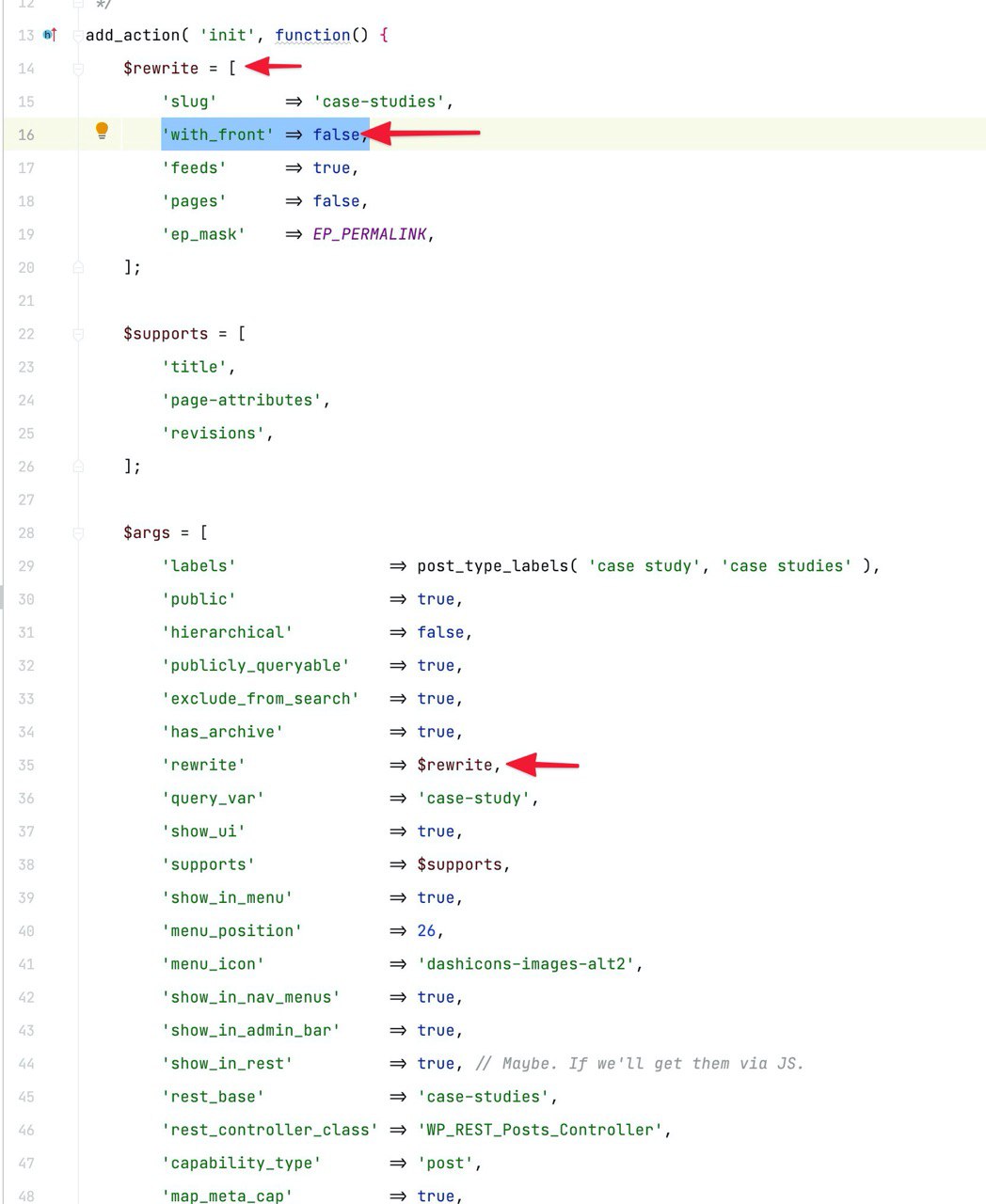Click the EP_PERMALINK constant

click(x=370, y=234)
